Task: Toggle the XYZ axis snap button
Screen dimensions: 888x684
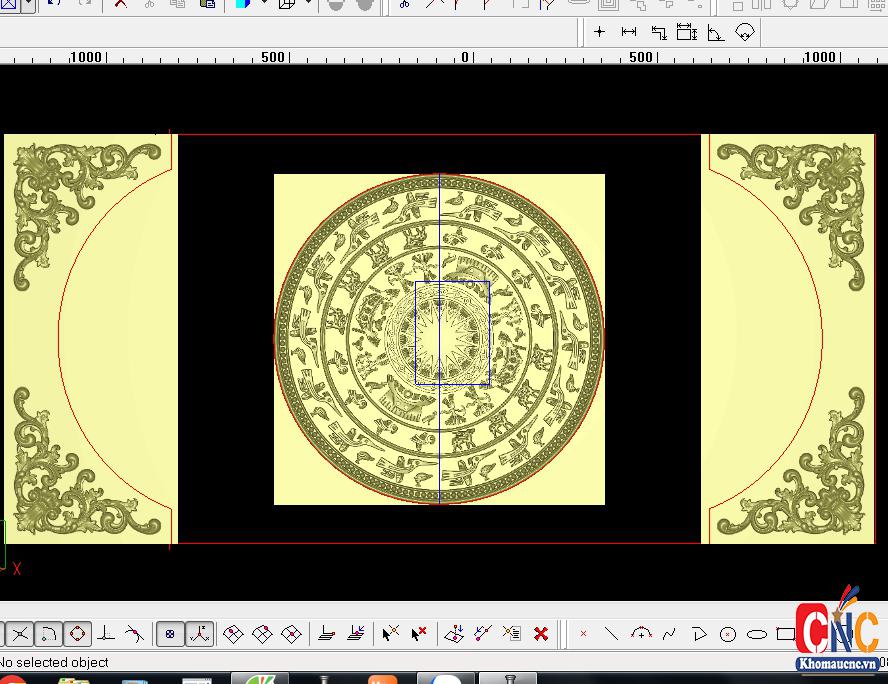Action: tap(200, 634)
